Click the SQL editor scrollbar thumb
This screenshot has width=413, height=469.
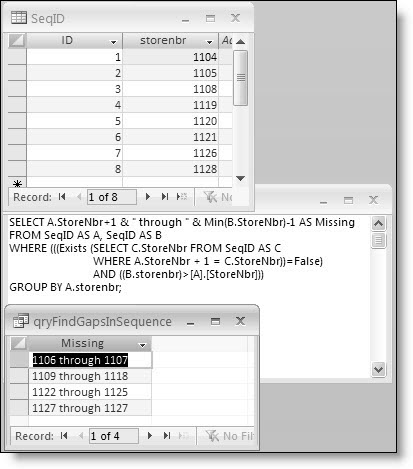378,240
